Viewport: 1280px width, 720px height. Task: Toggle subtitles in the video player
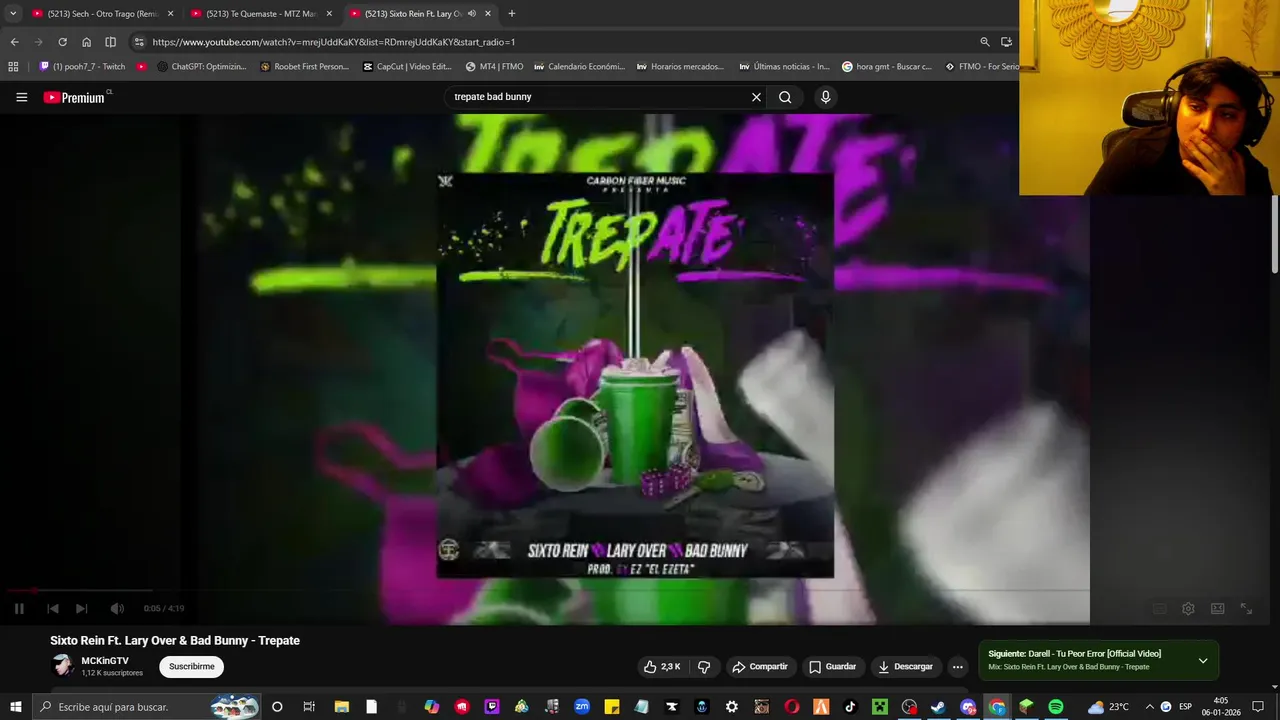(1159, 608)
